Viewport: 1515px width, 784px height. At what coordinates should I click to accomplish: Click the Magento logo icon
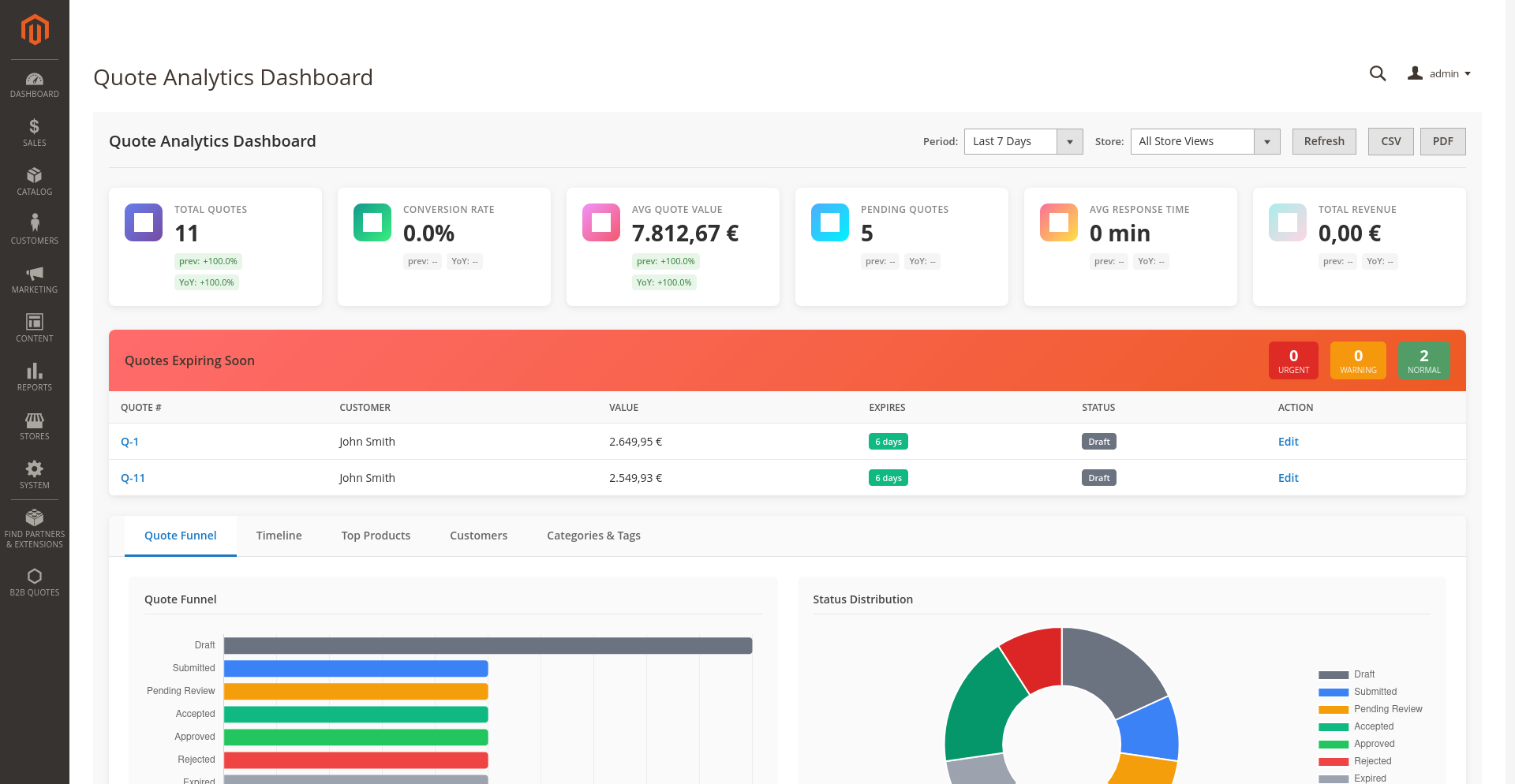pos(35,30)
